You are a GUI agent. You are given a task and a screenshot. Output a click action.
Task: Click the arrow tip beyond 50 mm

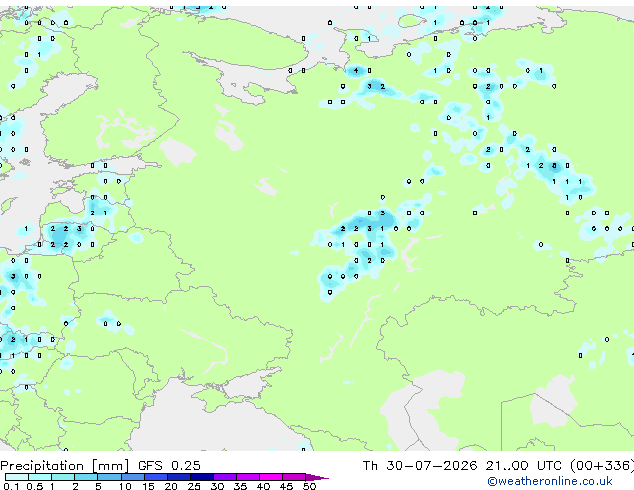click(317, 477)
